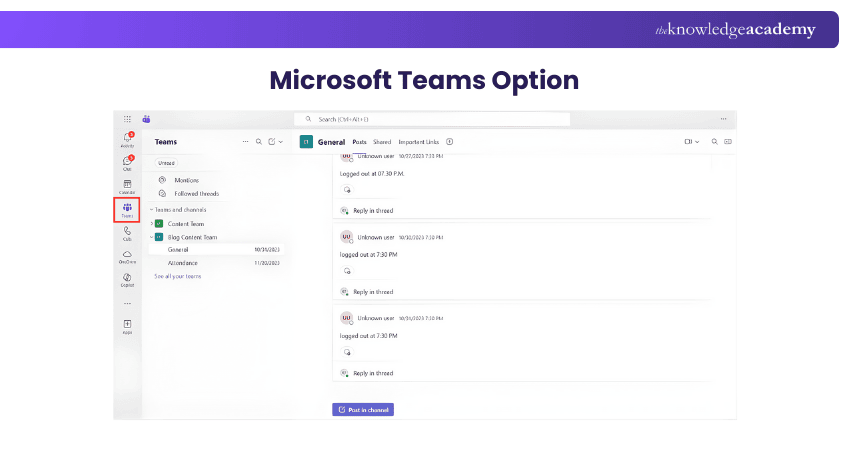Open the meet now dropdown chevron
The image size is (850, 450).
(x=697, y=142)
